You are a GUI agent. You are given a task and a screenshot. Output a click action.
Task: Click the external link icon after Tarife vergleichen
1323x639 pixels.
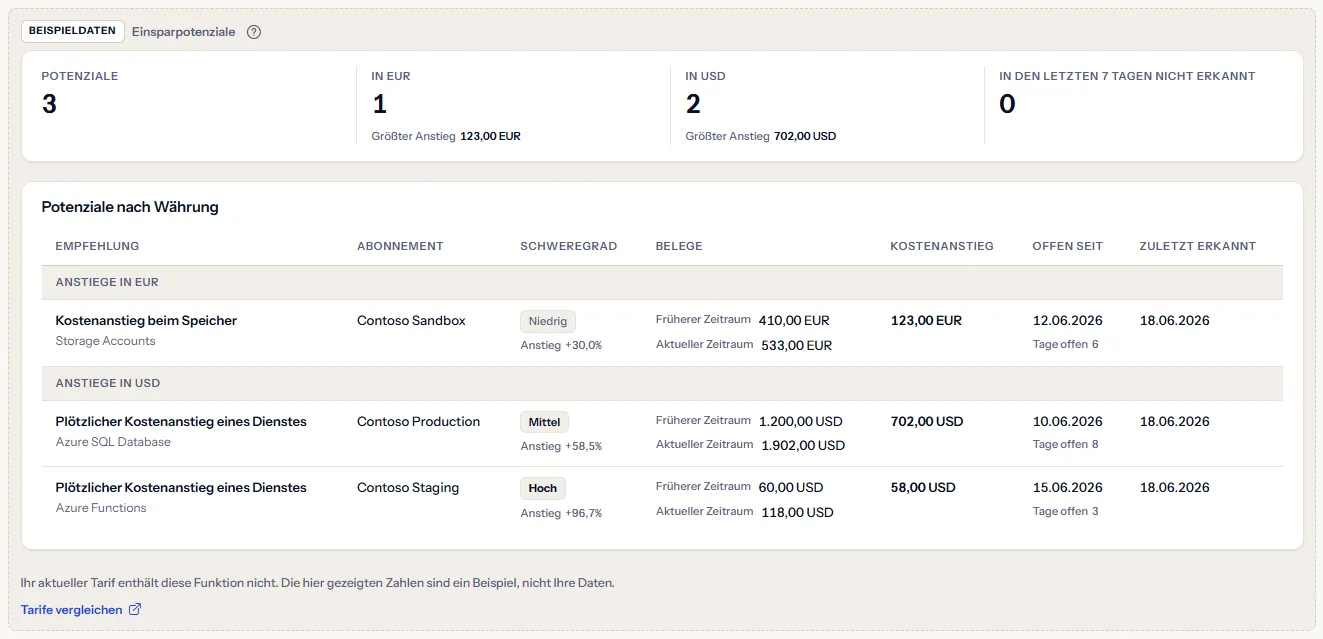pyautogui.click(x=135, y=610)
